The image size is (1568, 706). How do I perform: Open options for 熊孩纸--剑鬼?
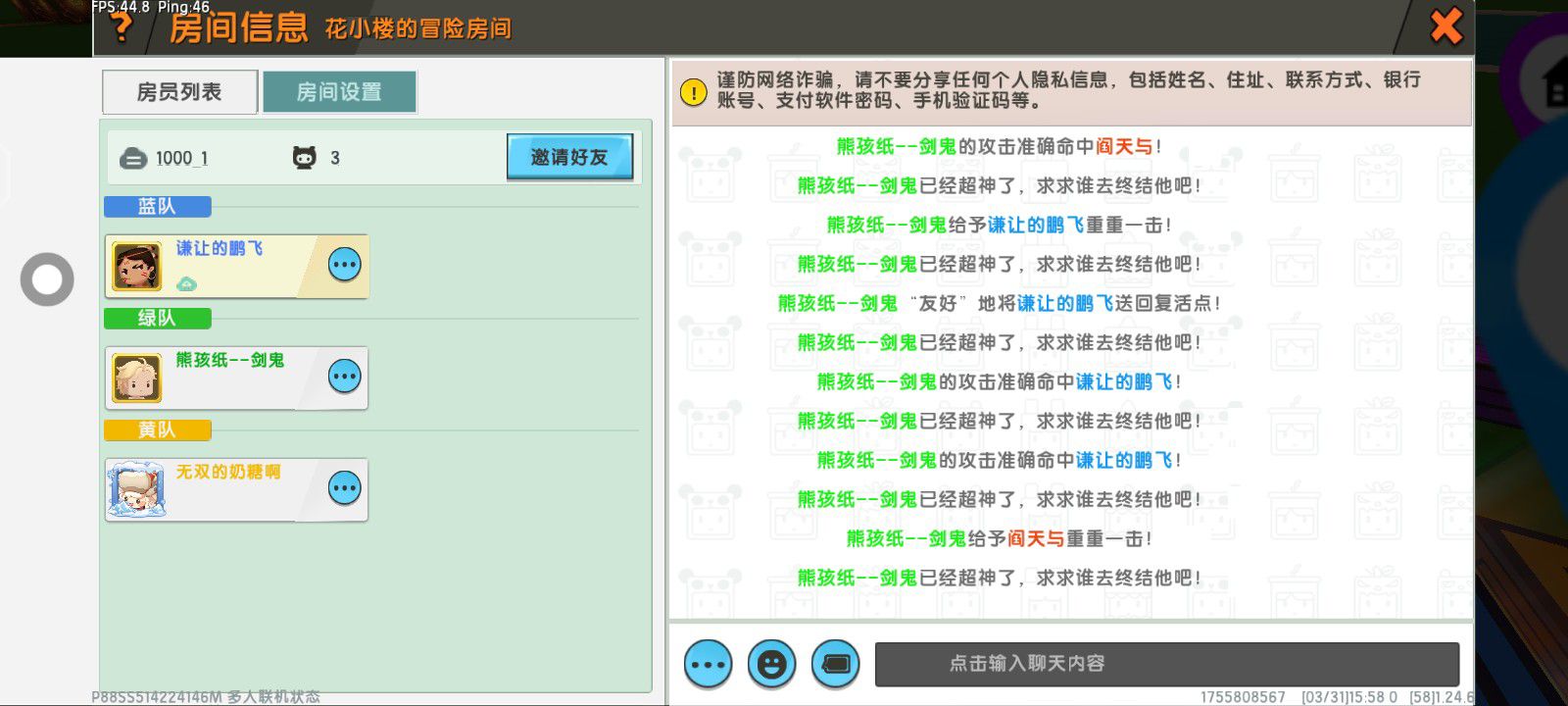(344, 377)
